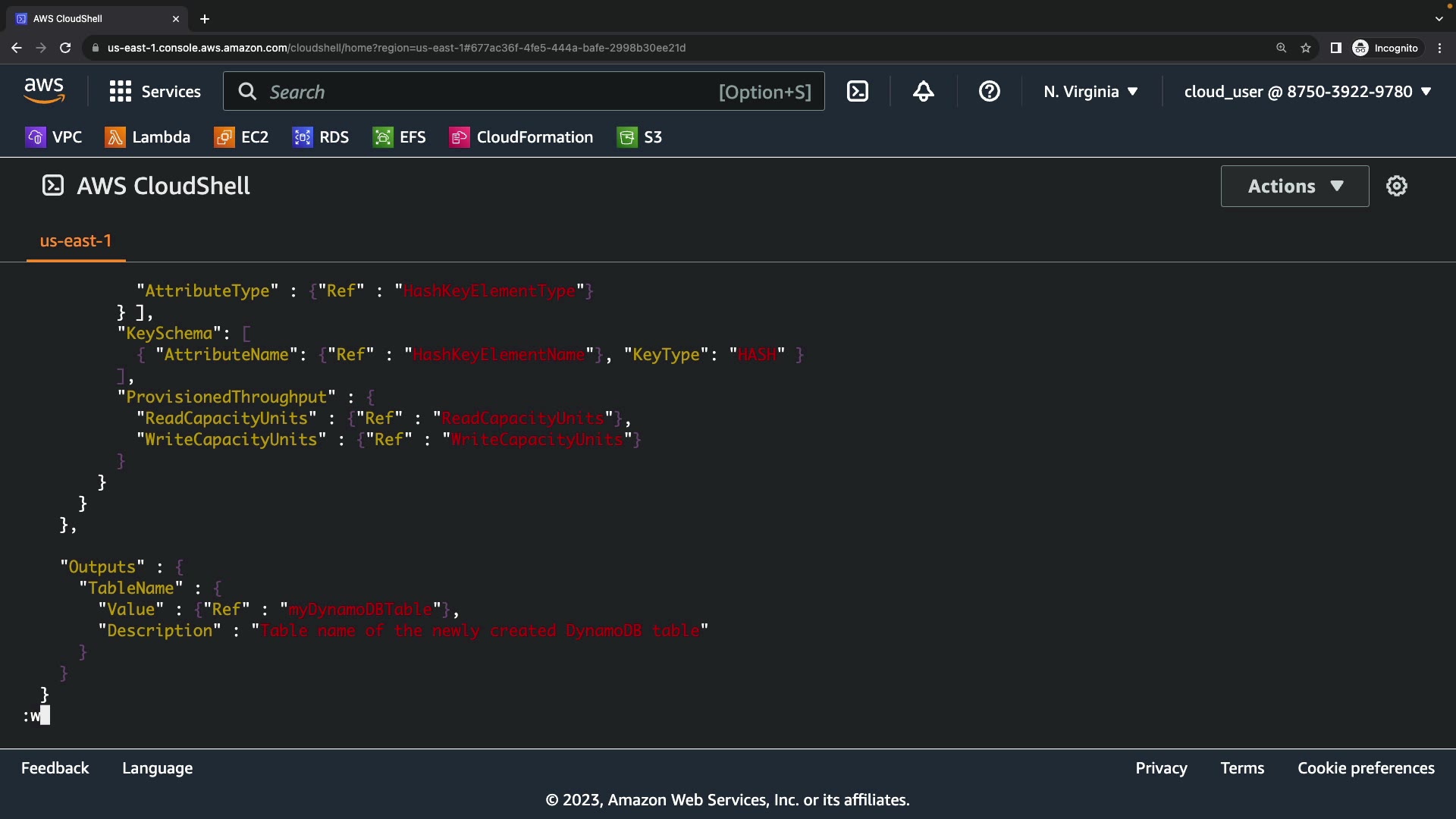
Task: Open CloudShell from the header icon
Action: click(x=857, y=92)
